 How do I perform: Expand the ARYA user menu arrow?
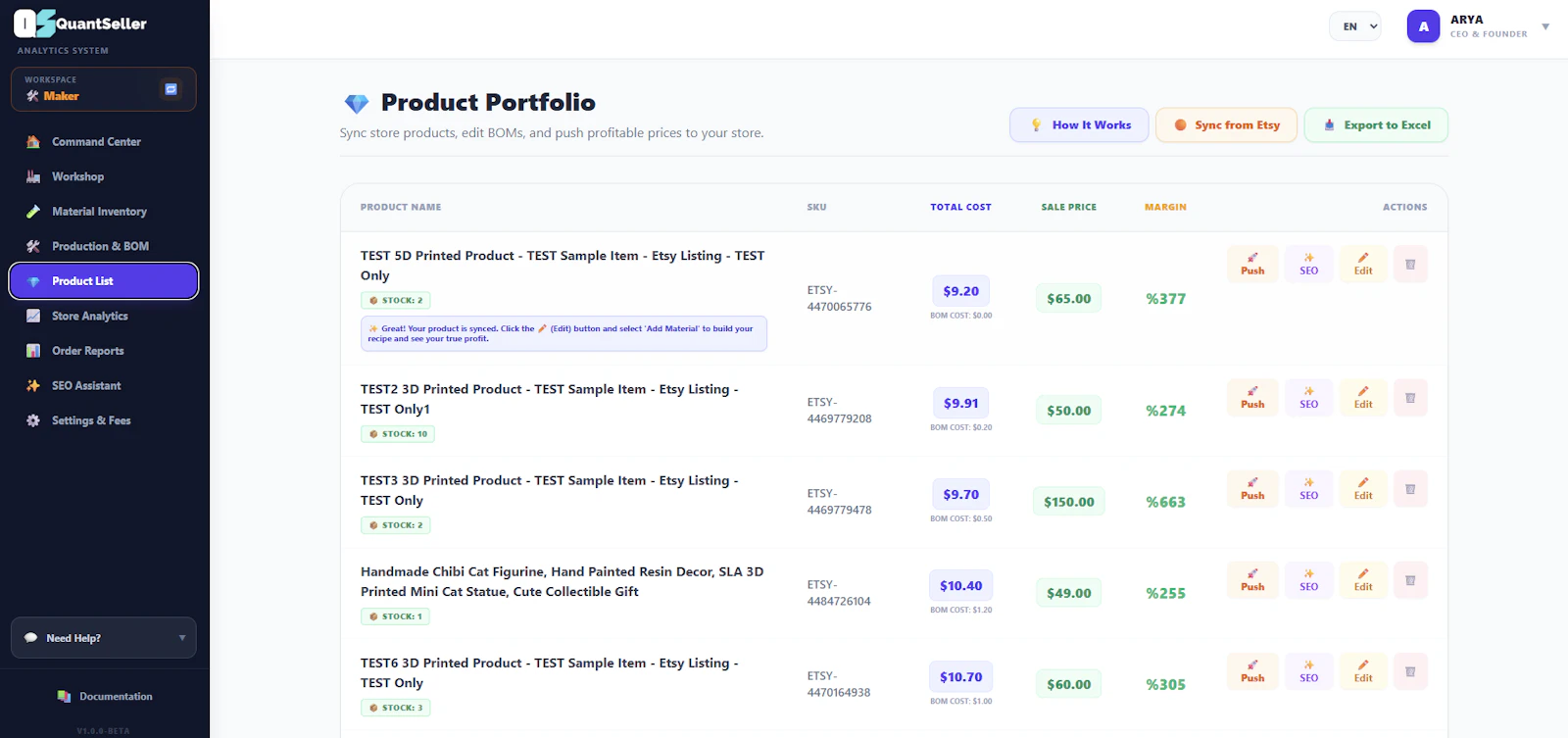click(1545, 26)
